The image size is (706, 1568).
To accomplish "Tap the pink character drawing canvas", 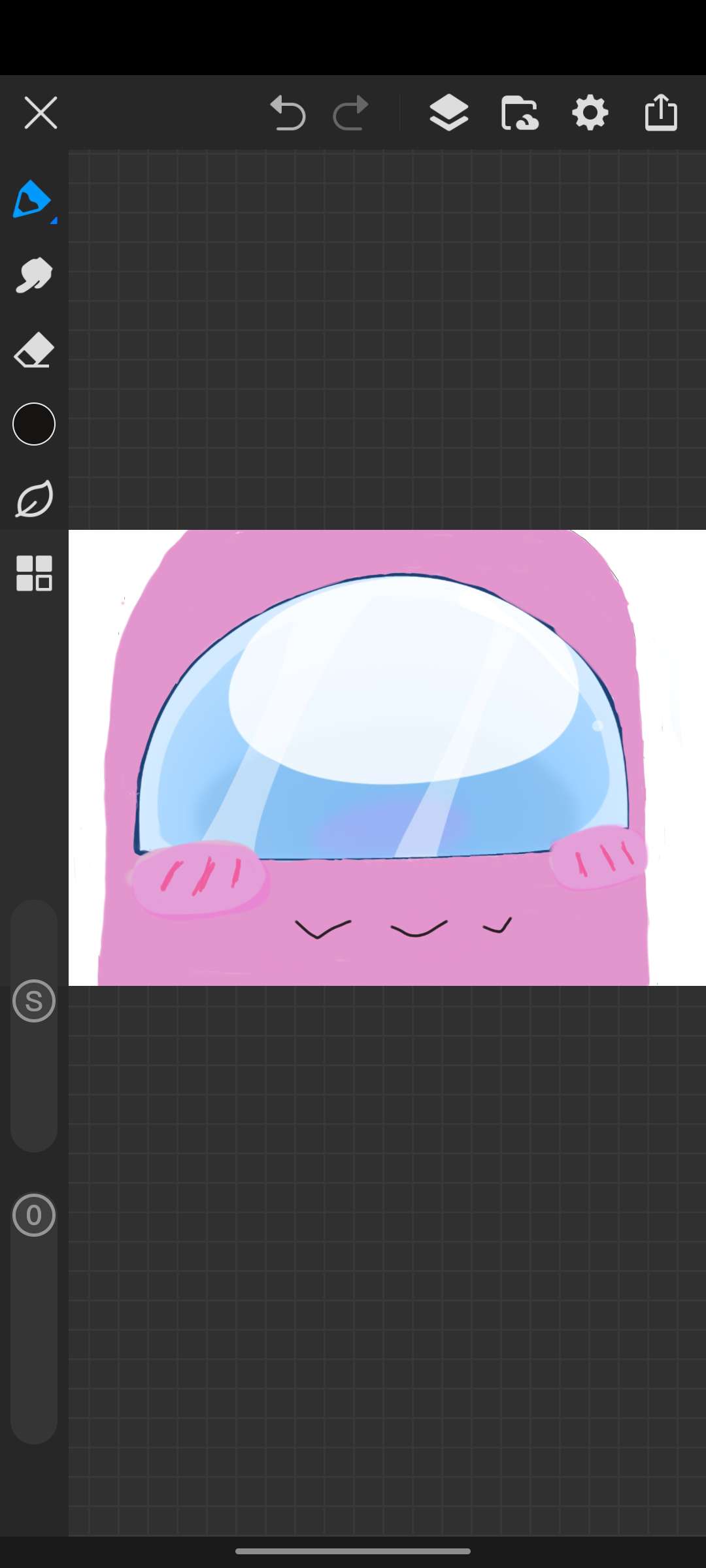I will (387, 758).
